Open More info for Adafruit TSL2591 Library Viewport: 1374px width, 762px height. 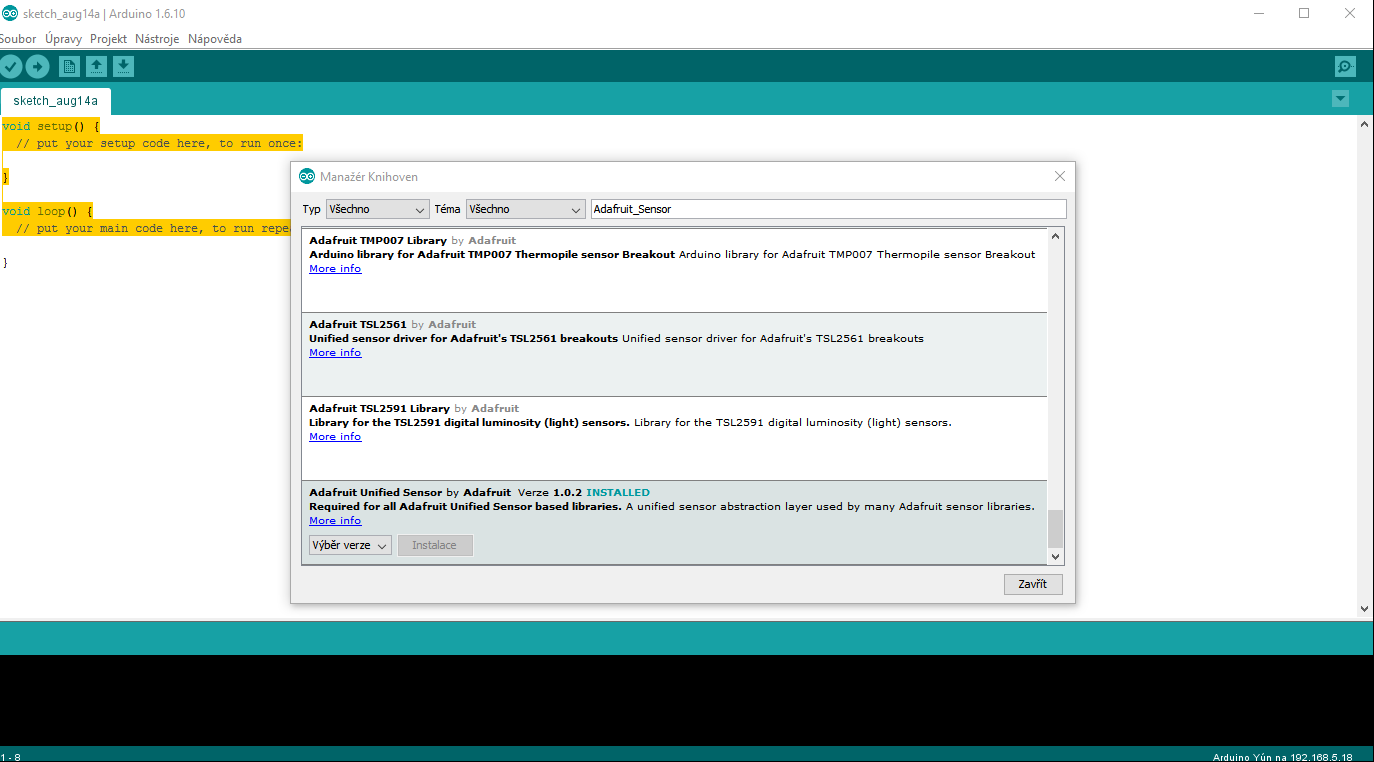334,436
